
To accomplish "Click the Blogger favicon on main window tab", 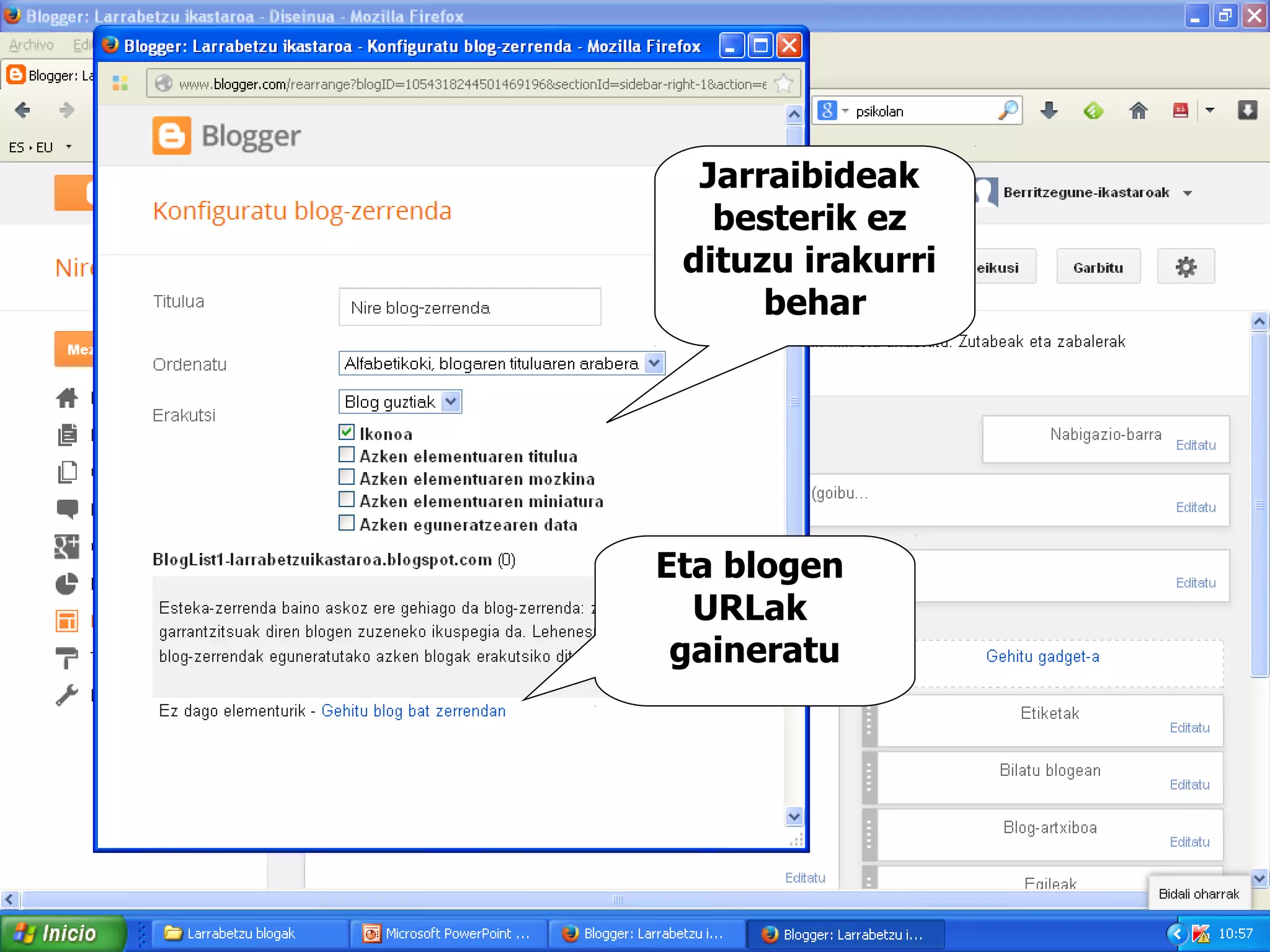I will click(16, 75).
